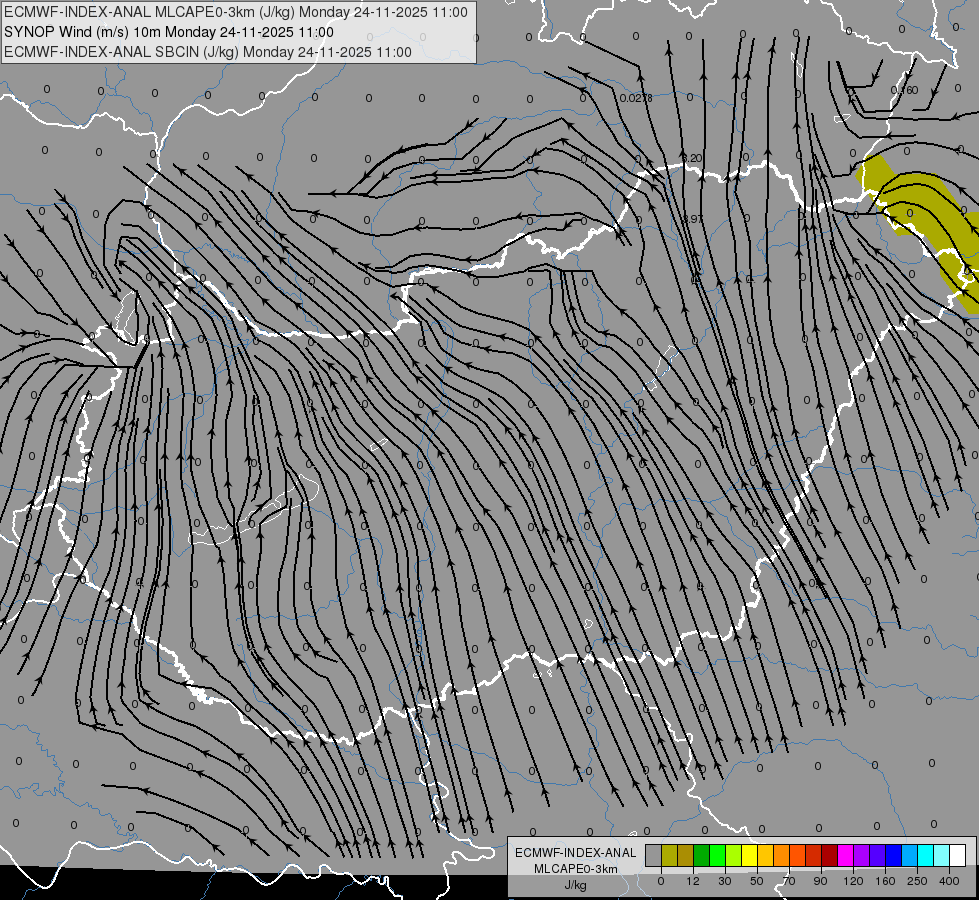Pick the cyan legend swatch
This screenshot has height=900, width=979.
(925, 855)
